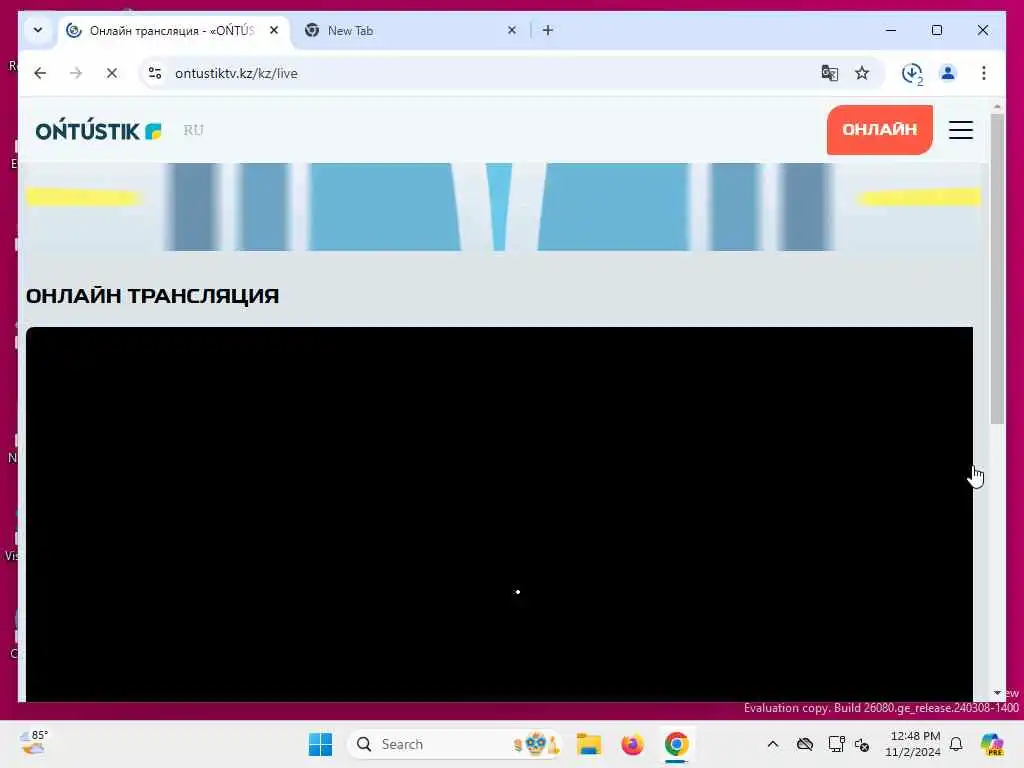This screenshot has height=768, width=1024.
Task: Open the Windows Start menu
Action: coord(320,744)
